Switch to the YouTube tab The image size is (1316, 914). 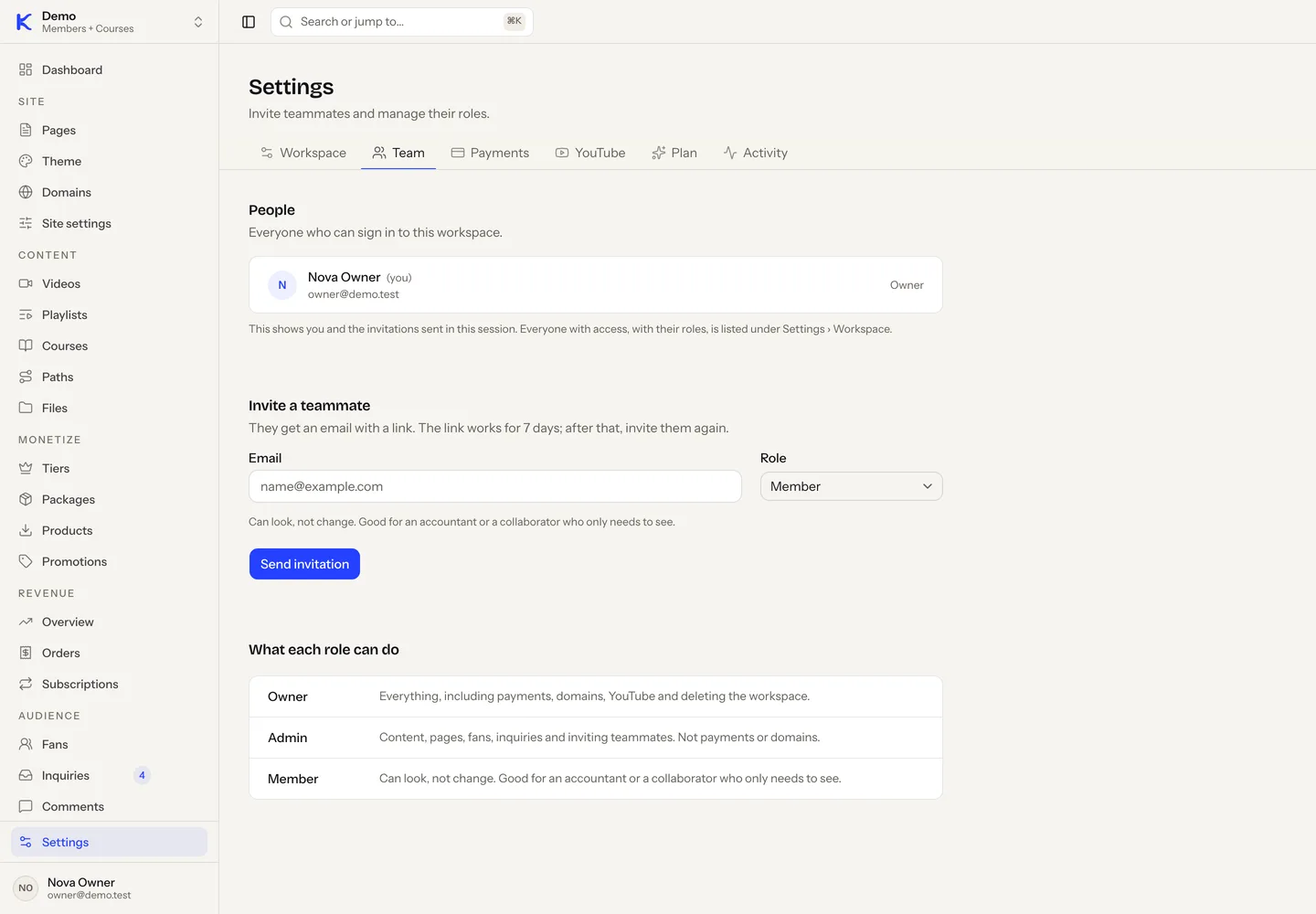point(590,153)
